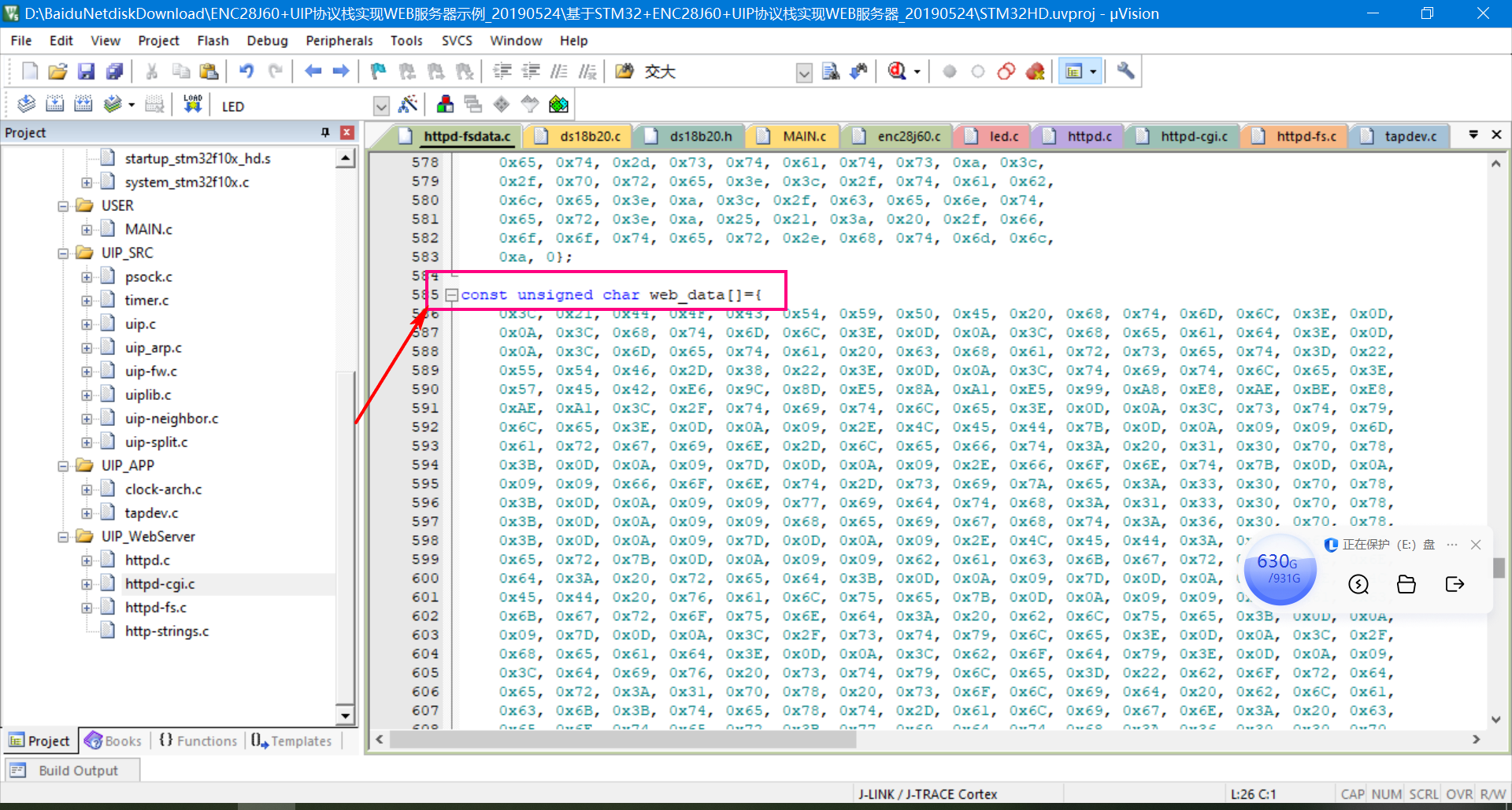
Task: Open the Functions panel at bottom
Action: tap(197, 740)
